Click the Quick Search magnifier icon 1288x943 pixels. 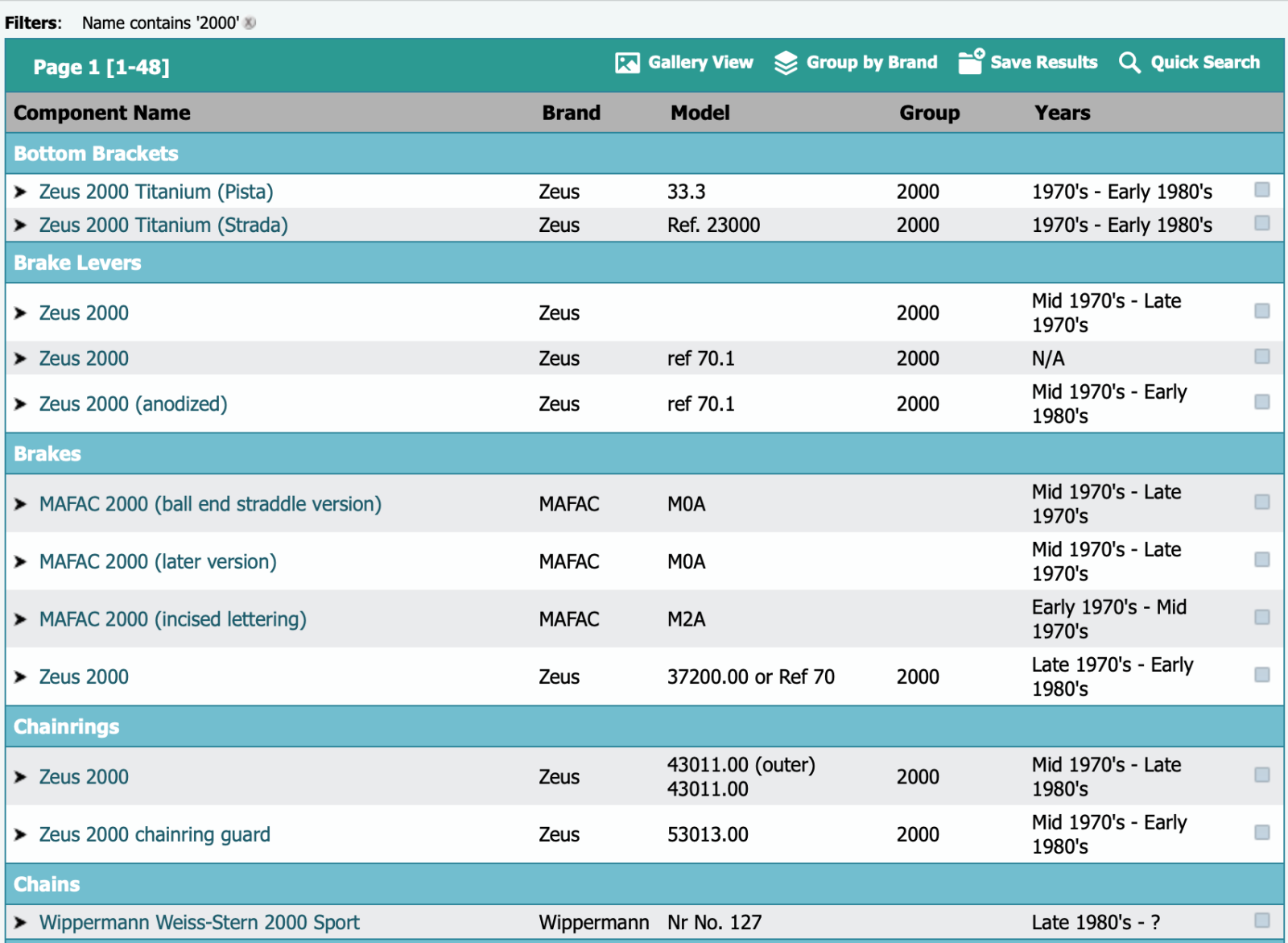[1129, 63]
